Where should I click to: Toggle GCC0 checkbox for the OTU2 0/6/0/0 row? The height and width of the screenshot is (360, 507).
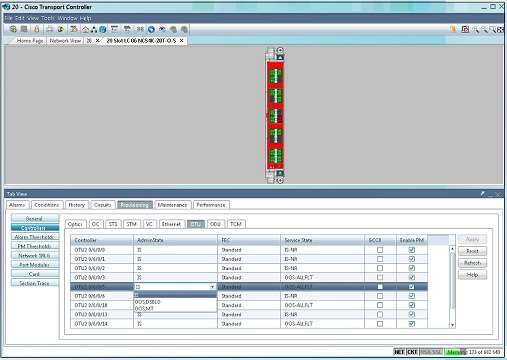(380, 250)
